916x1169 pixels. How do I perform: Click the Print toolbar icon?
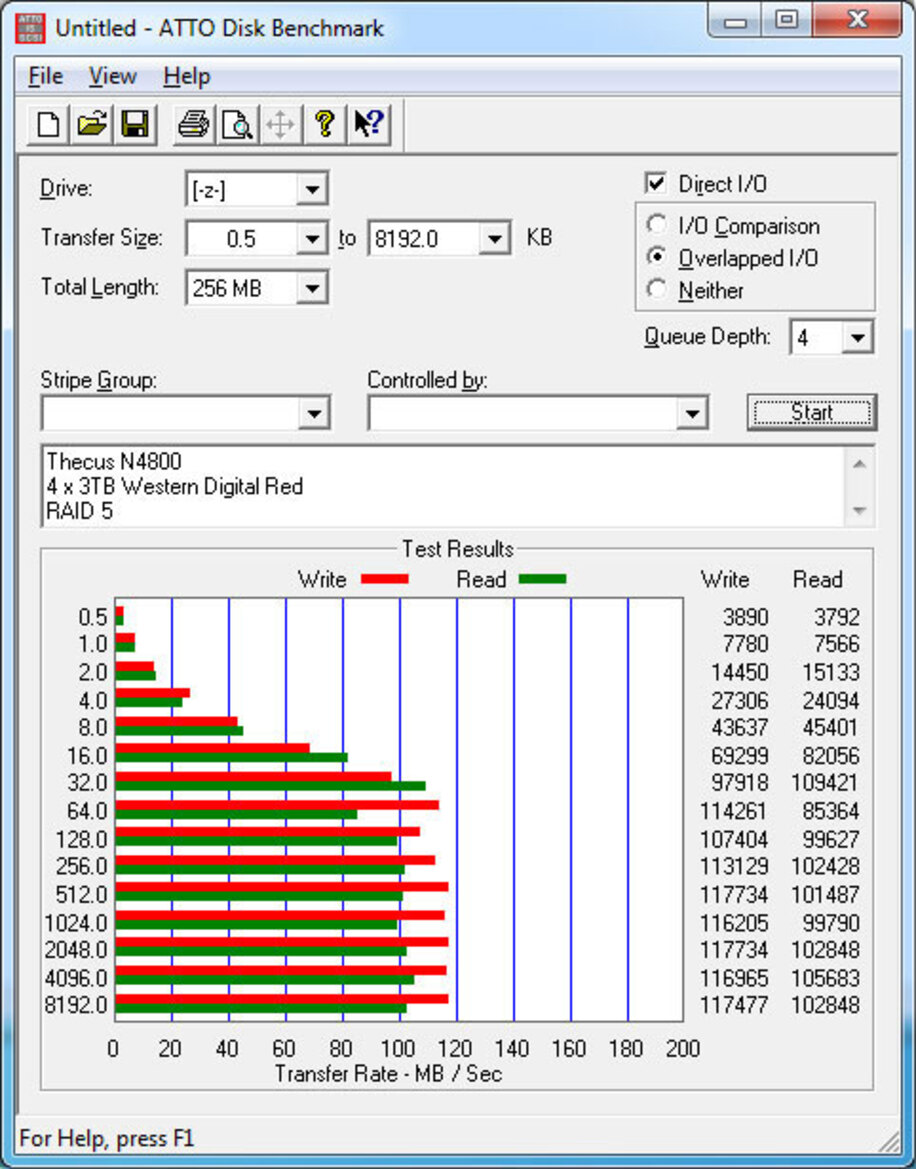[x=194, y=124]
